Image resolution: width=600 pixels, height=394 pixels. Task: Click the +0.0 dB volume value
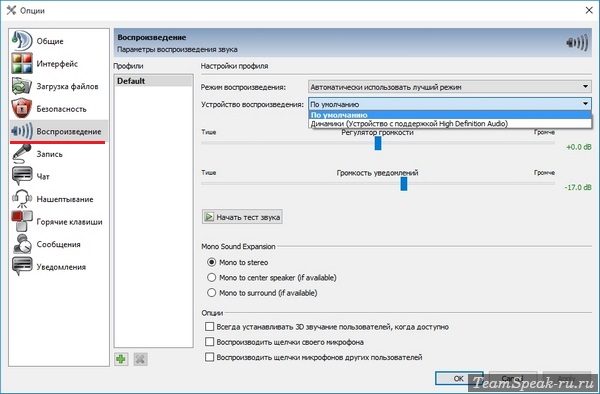click(x=579, y=147)
